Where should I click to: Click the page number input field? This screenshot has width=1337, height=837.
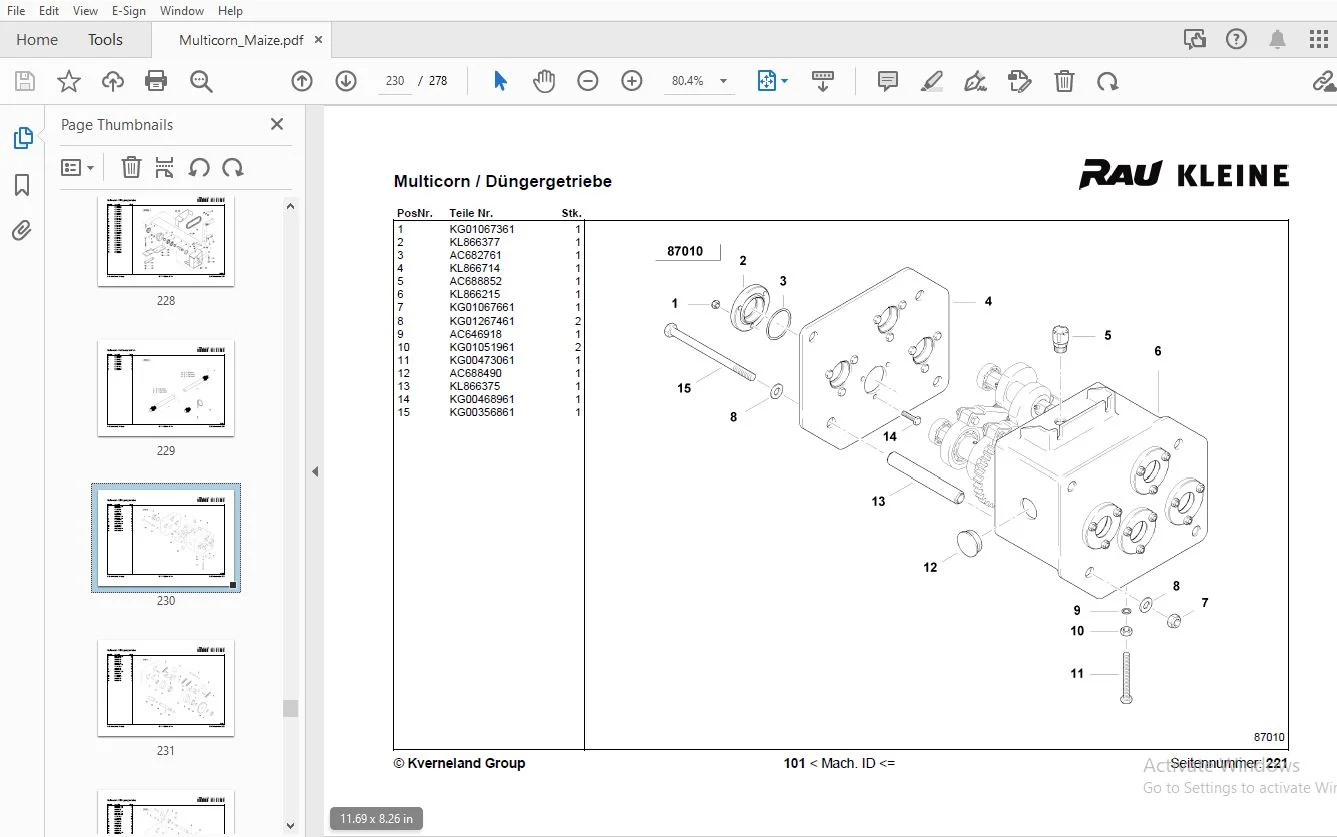tap(394, 81)
